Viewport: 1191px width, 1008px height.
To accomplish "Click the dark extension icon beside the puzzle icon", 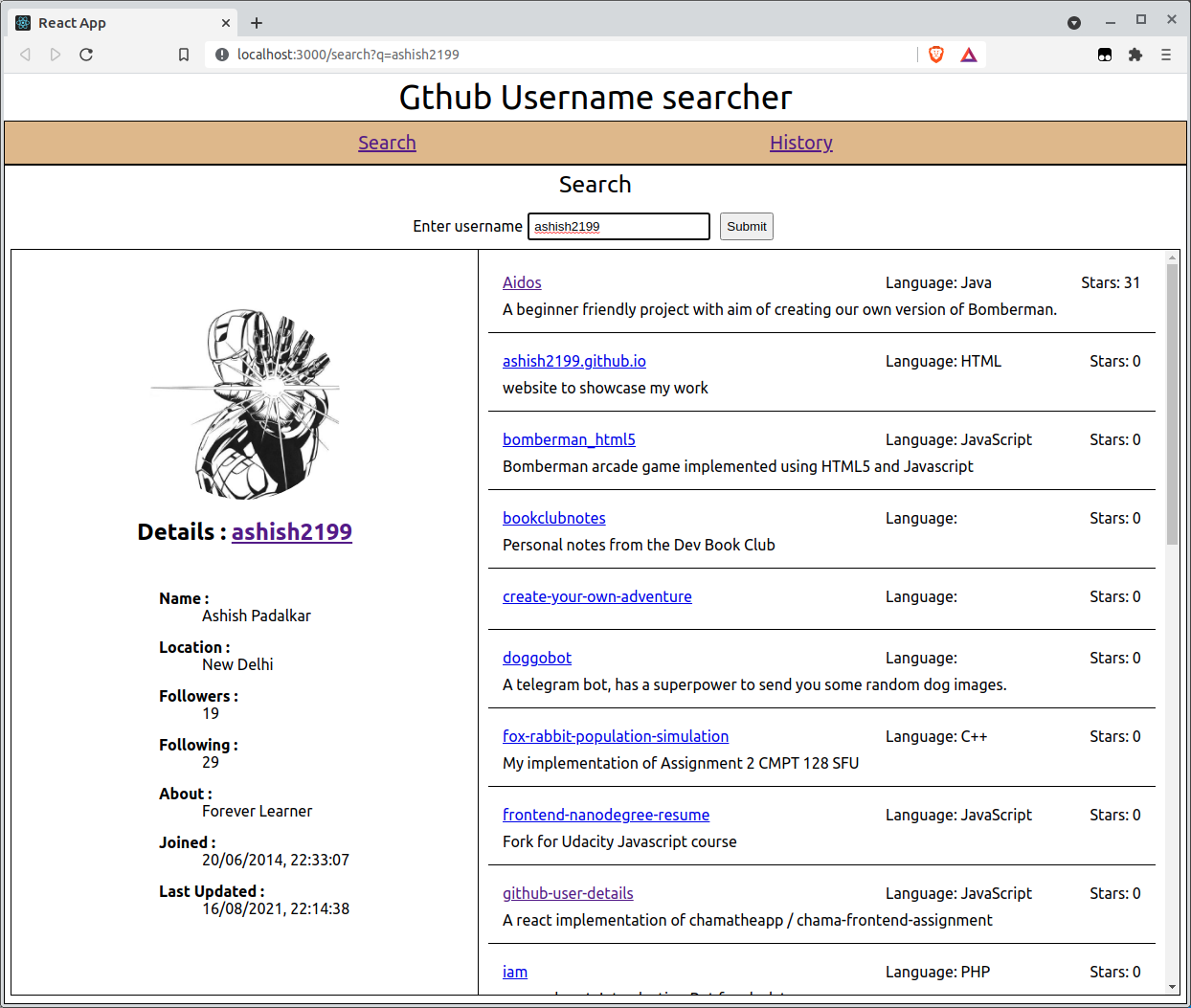I will [x=1105, y=55].
